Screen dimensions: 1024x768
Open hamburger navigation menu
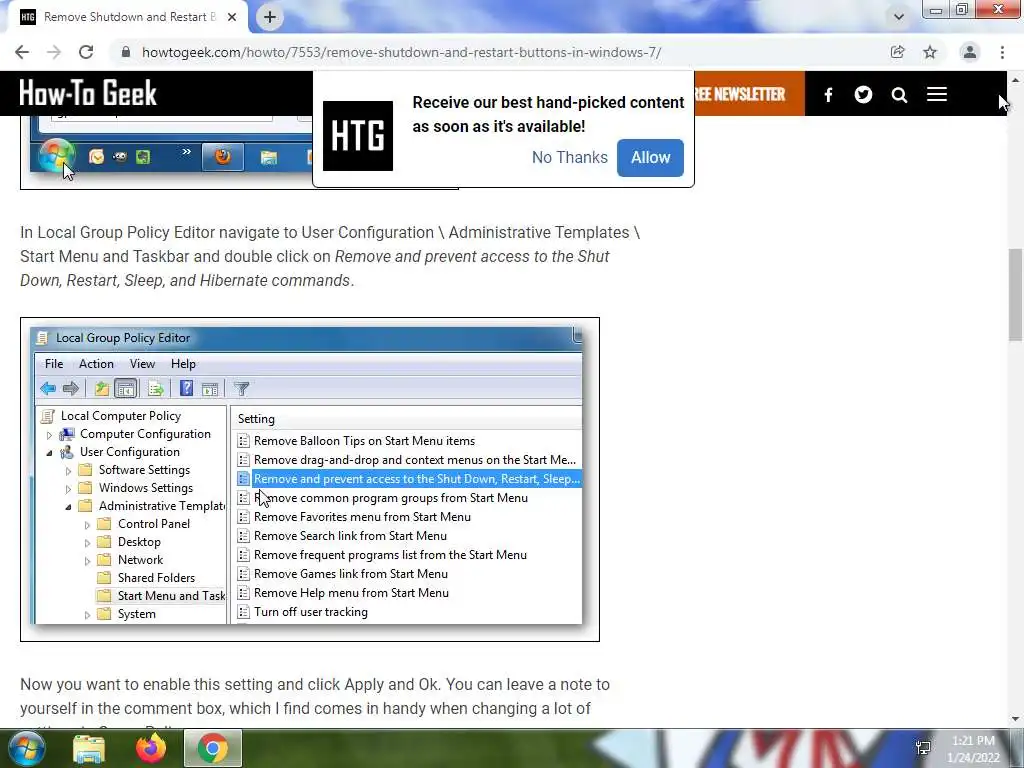click(x=936, y=95)
